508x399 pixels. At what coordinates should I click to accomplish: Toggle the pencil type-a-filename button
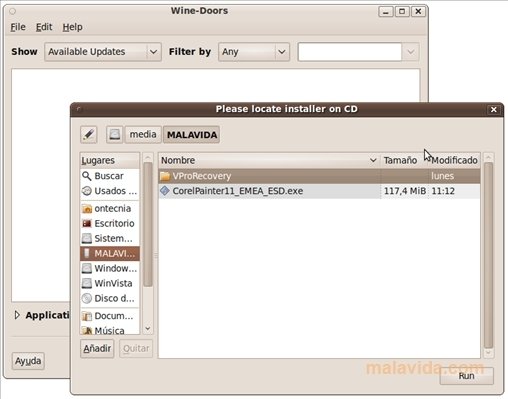(x=89, y=135)
